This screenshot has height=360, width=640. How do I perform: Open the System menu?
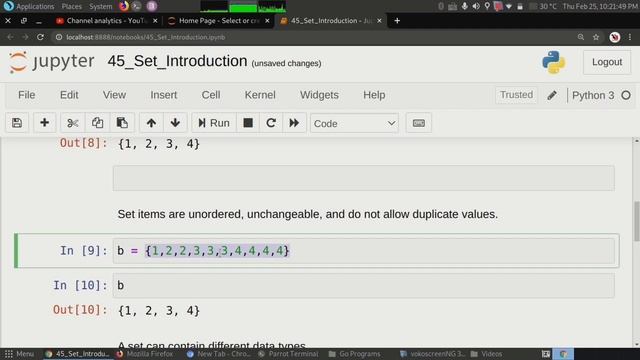100,6
